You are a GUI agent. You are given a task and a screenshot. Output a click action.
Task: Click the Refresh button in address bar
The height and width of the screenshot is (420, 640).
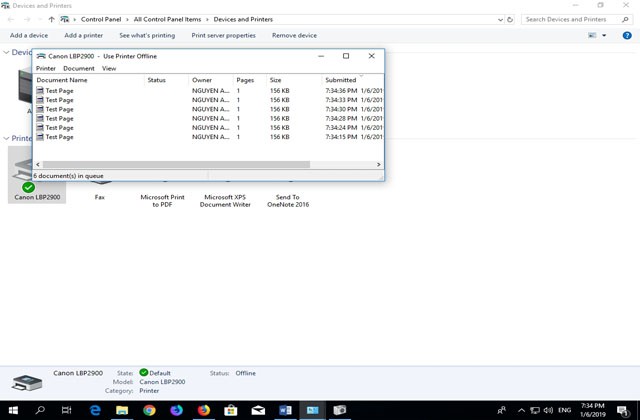[x=510, y=20]
